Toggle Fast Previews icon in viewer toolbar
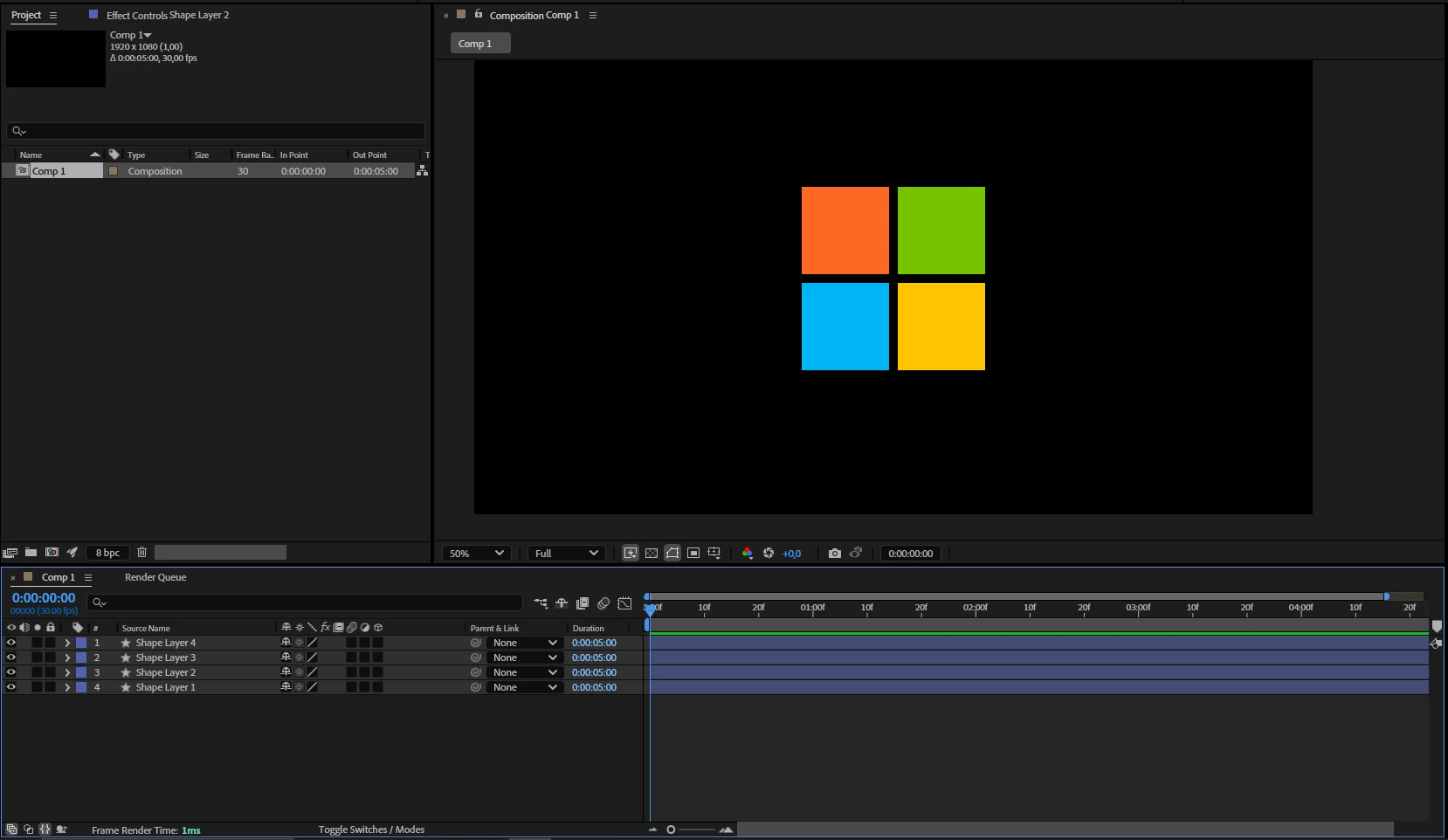 [x=631, y=553]
